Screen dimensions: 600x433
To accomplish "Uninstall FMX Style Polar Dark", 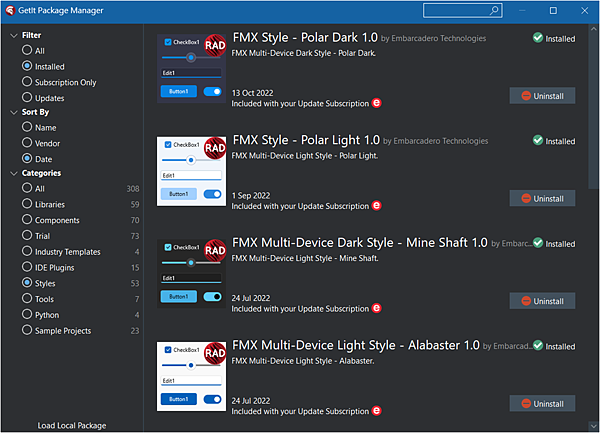I will tap(542, 96).
